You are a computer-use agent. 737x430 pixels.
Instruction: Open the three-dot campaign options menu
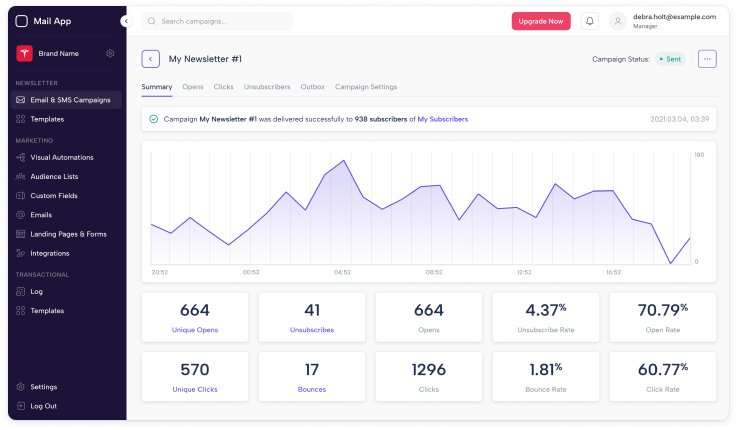pyautogui.click(x=707, y=59)
